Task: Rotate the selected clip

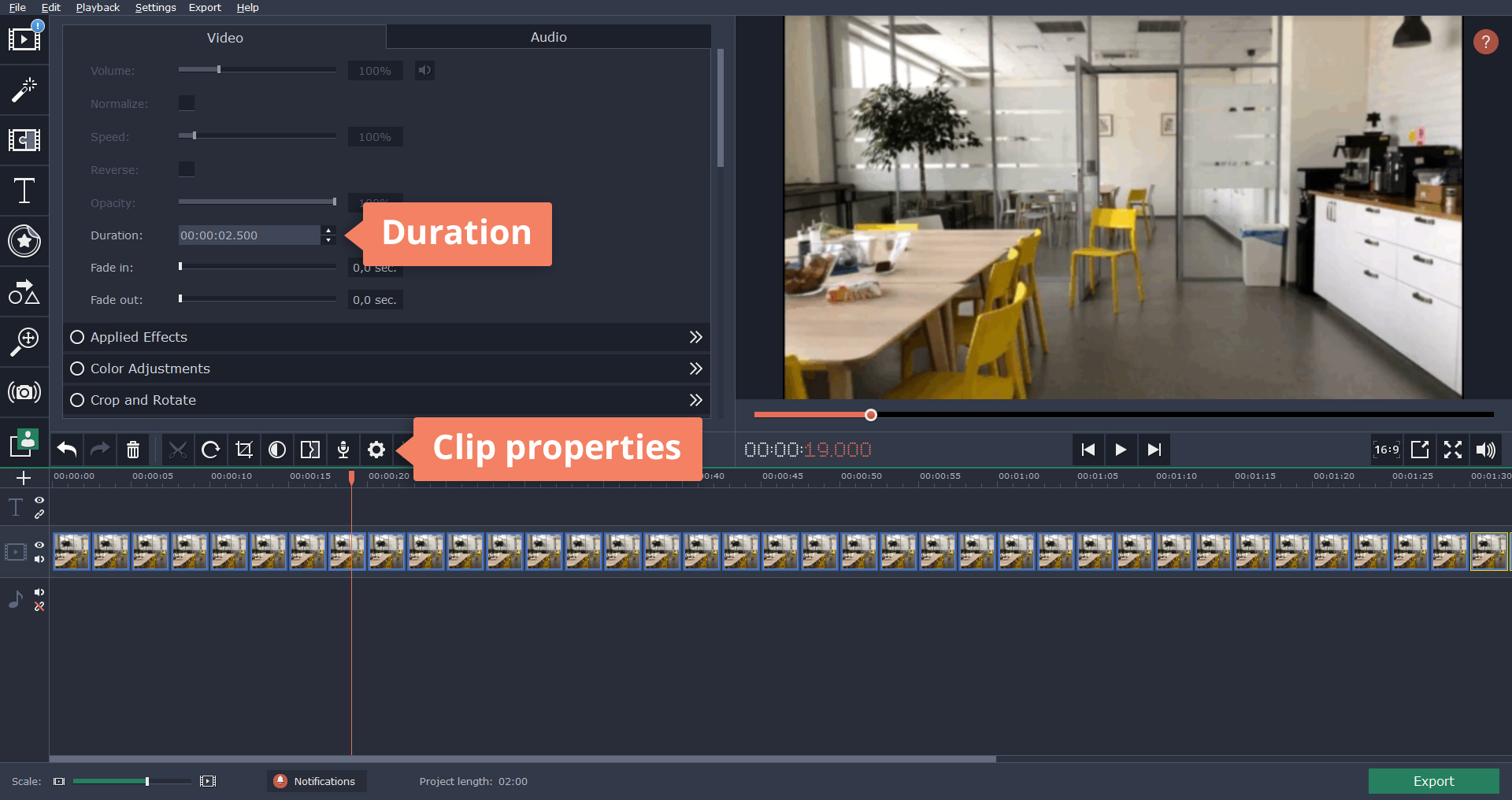Action: 211,450
